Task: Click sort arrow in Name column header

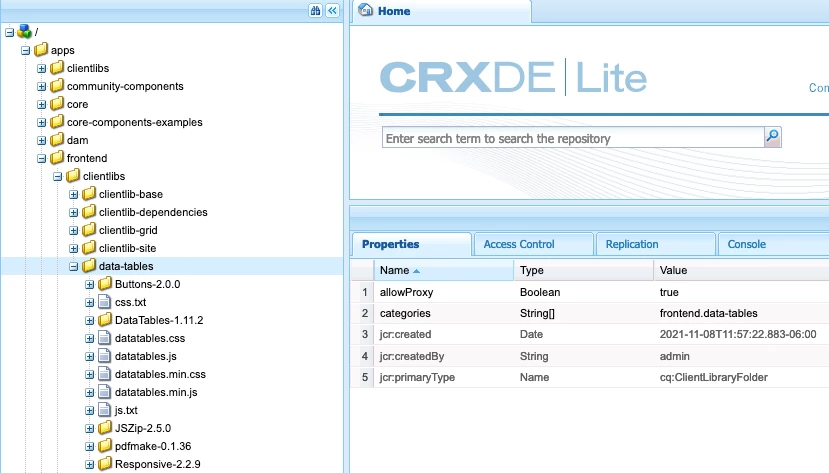Action: coord(417,271)
